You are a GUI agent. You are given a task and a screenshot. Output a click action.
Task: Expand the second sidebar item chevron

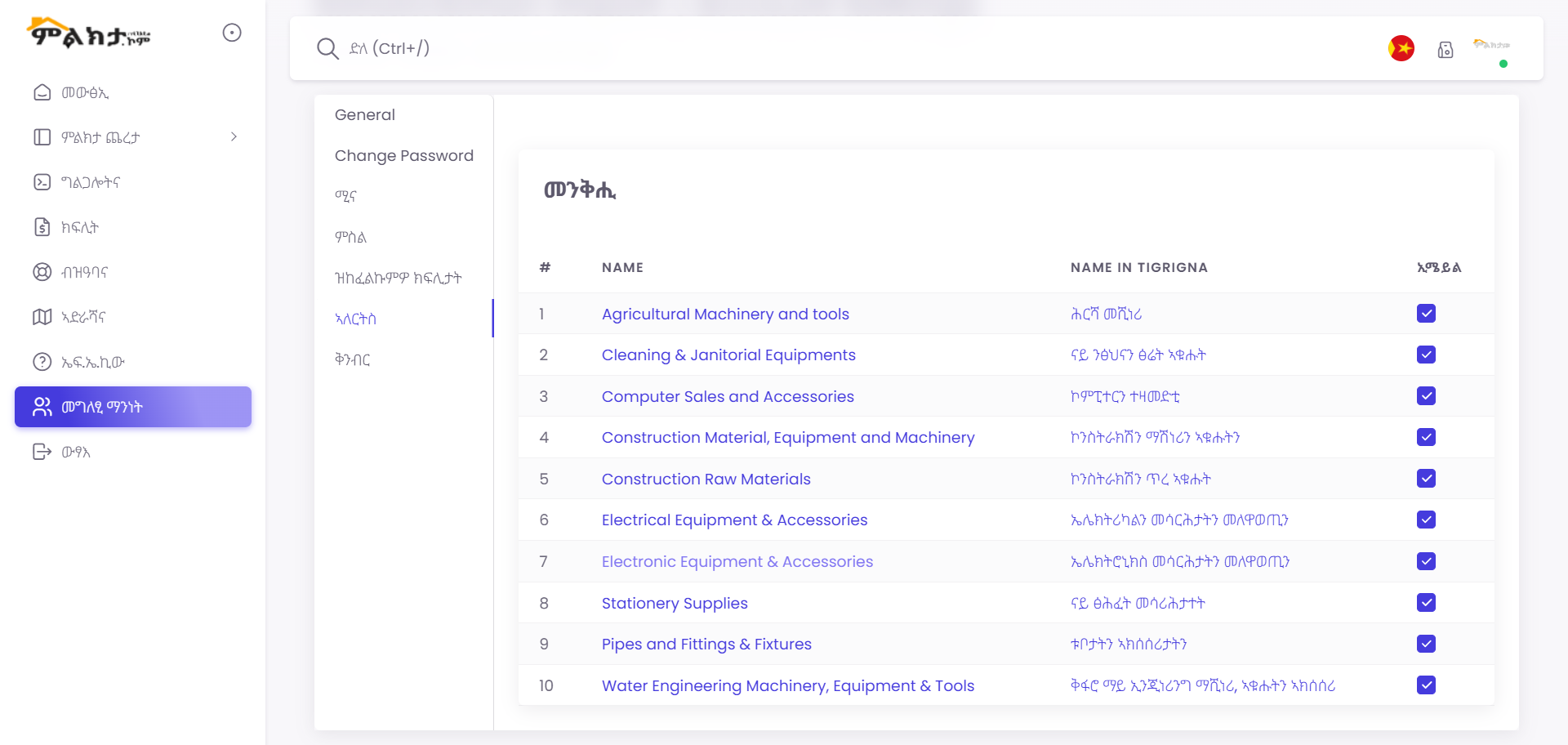coord(234,137)
